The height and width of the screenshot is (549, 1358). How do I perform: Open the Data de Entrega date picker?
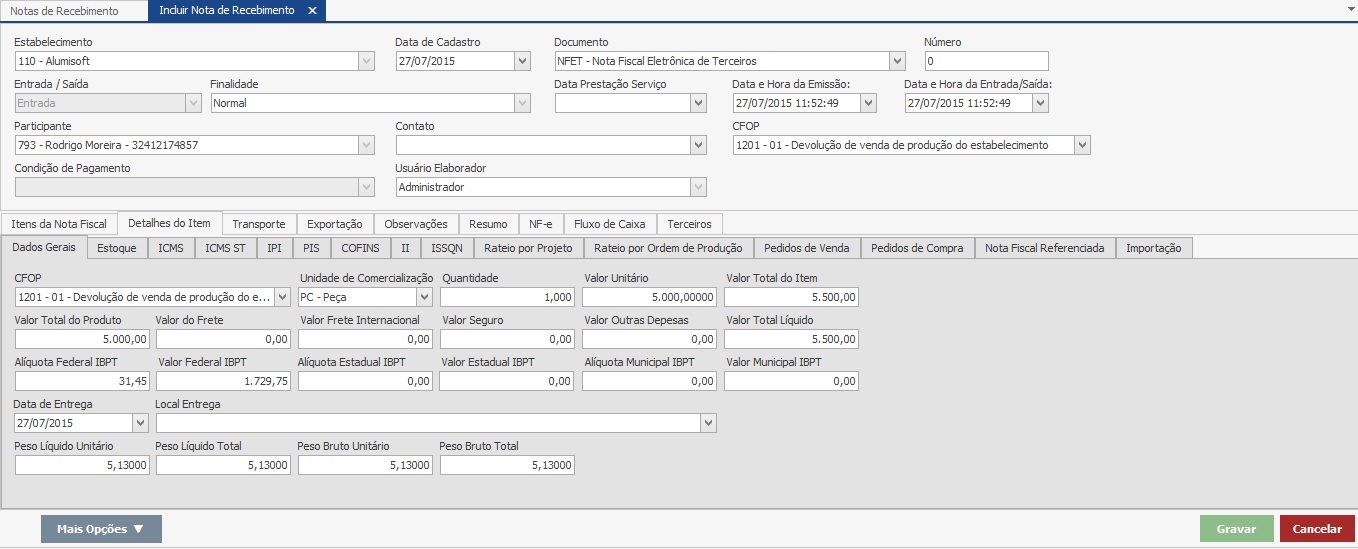tap(140, 423)
